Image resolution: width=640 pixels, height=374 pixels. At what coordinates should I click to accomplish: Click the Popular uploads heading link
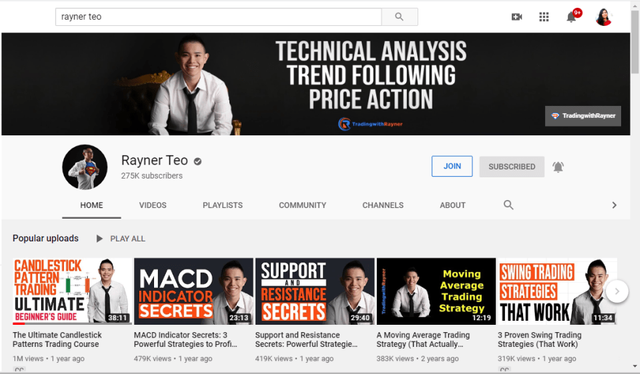pos(45,238)
